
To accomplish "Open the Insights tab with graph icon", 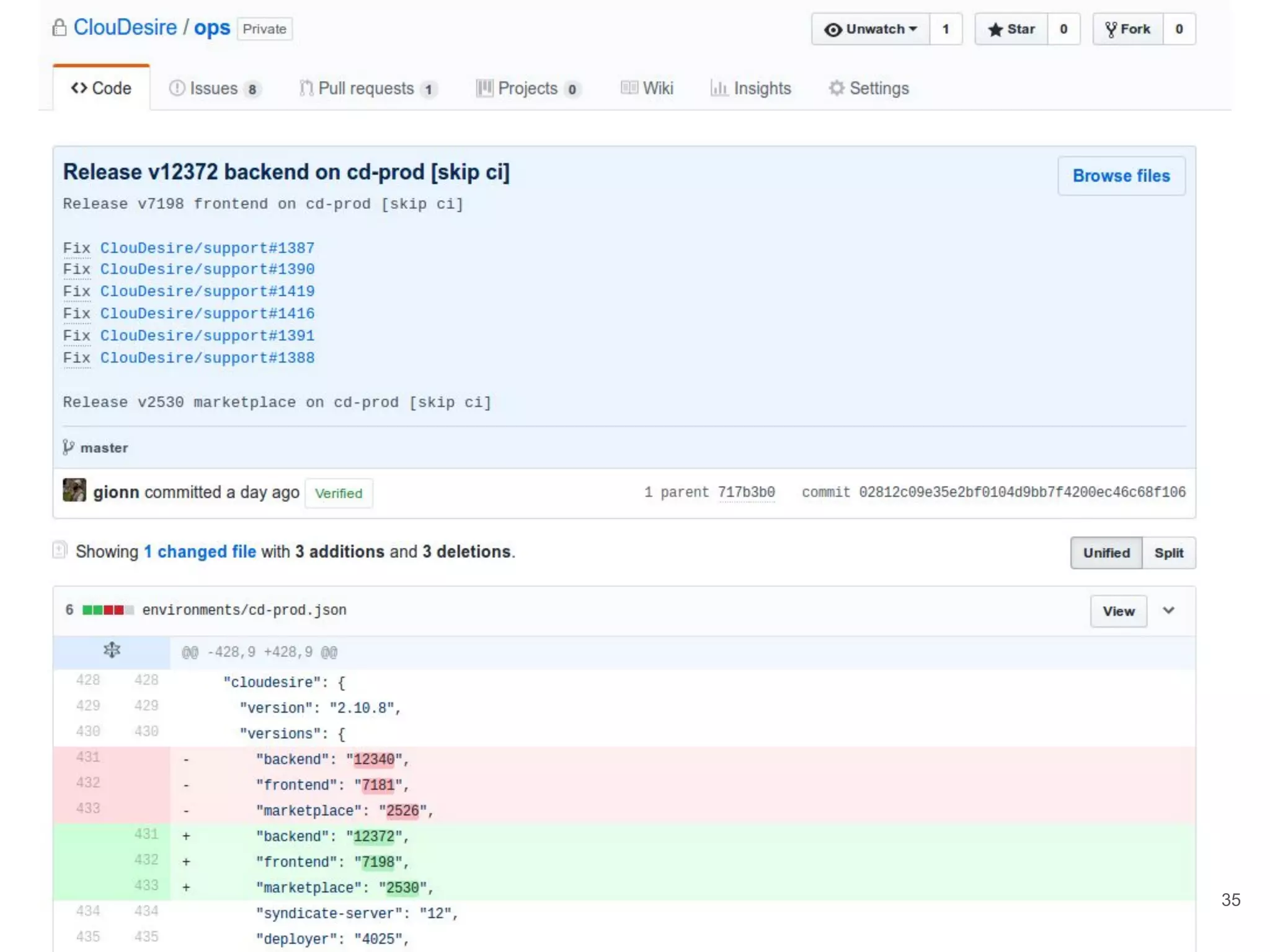I will 751,89.
